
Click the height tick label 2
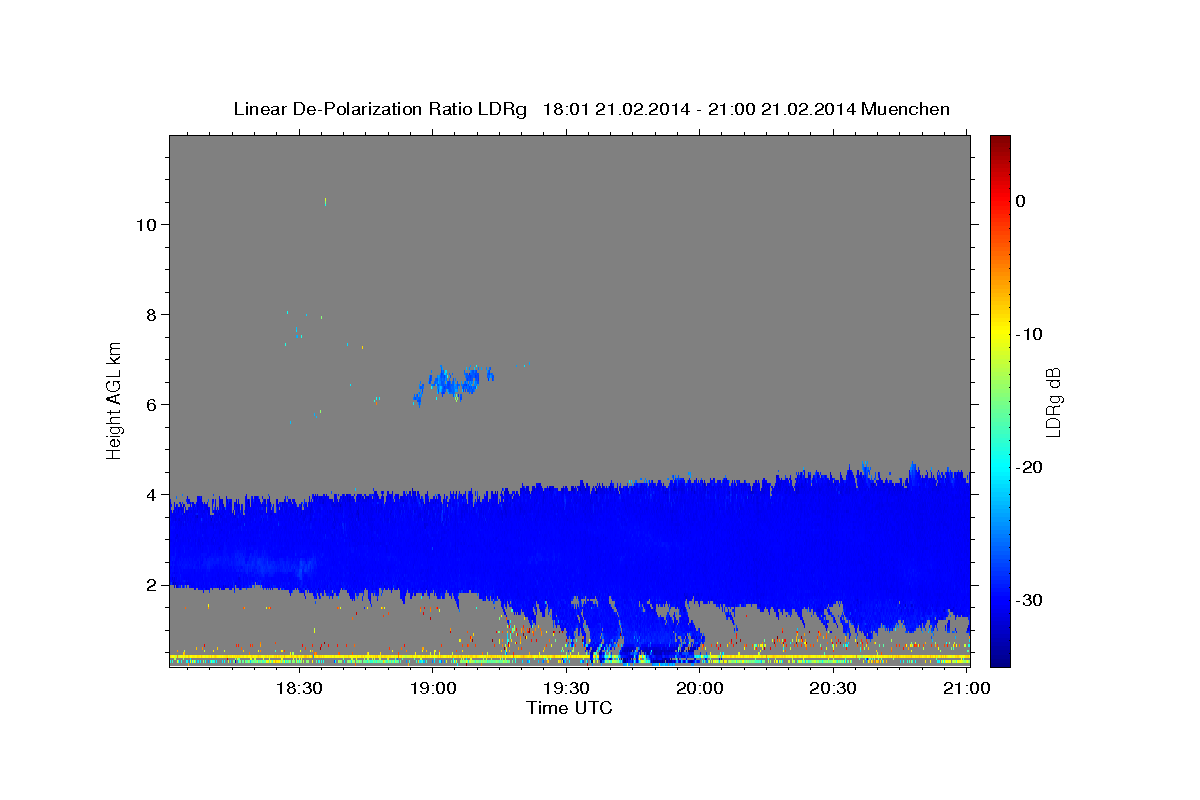click(x=149, y=585)
